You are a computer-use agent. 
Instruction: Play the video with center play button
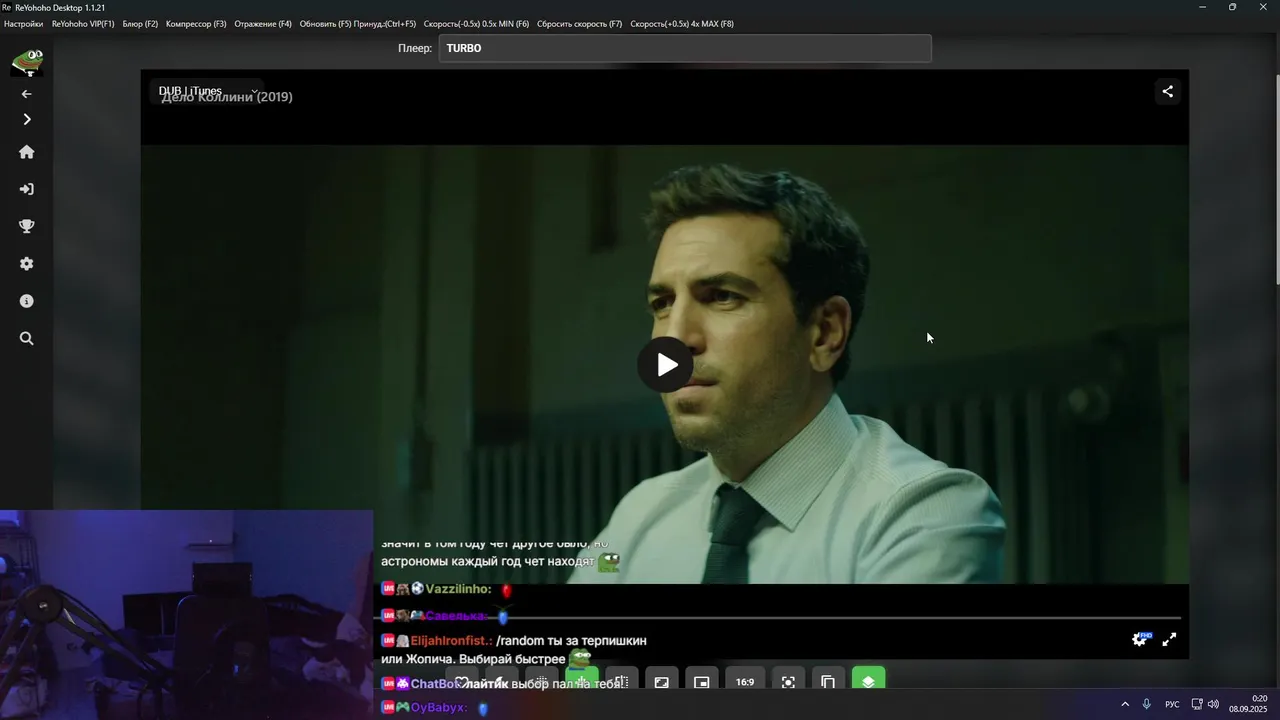click(x=665, y=364)
